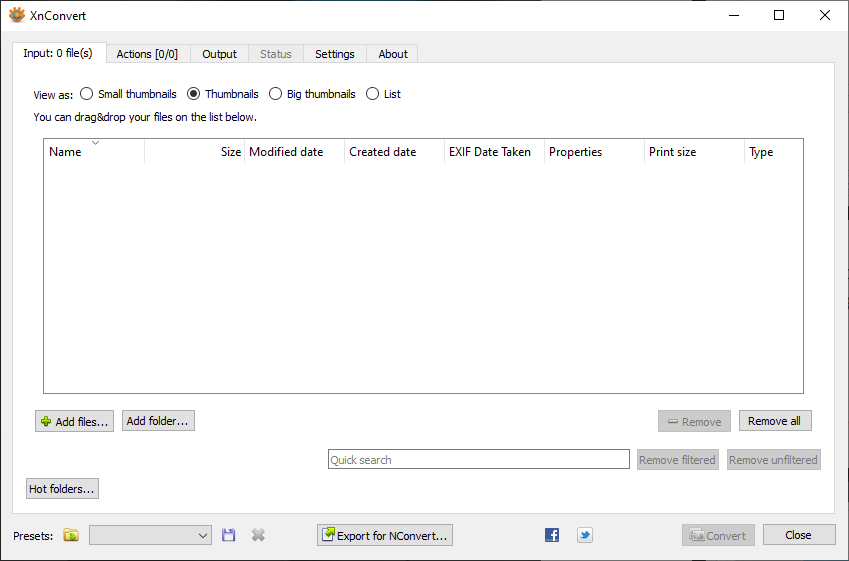Sort by Name column header
Screen dimensions: 849x561
click(94, 152)
